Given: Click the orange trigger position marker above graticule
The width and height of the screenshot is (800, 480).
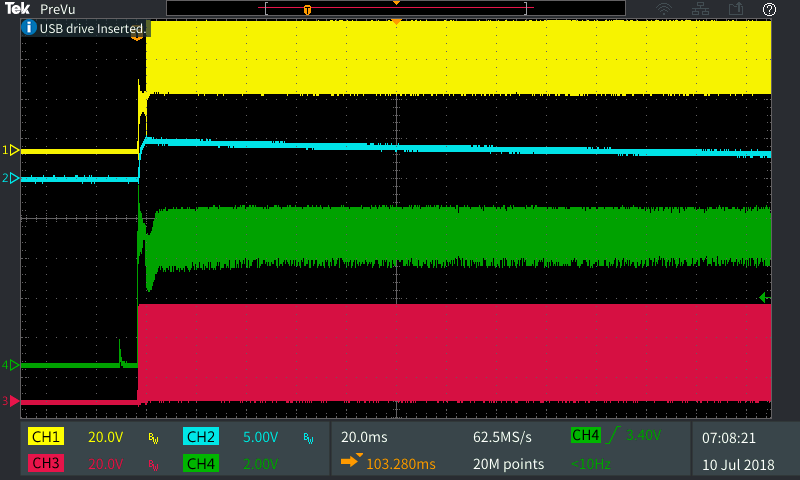Looking at the screenshot, I should click(396, 21).
